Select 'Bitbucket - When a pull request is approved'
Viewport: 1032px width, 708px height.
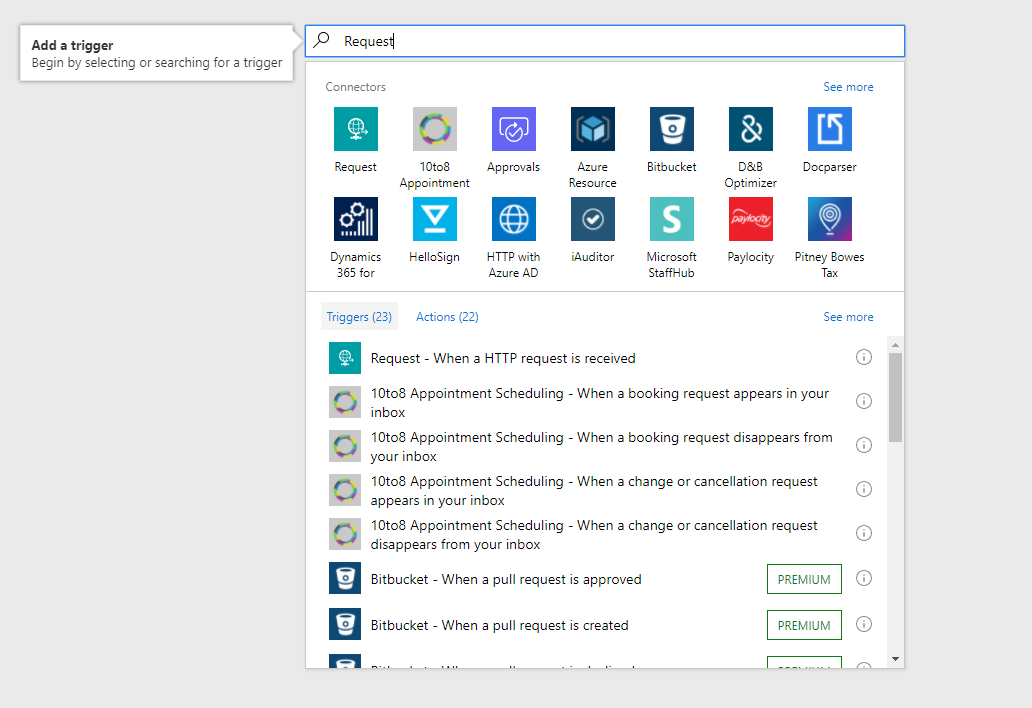point(506,579)
